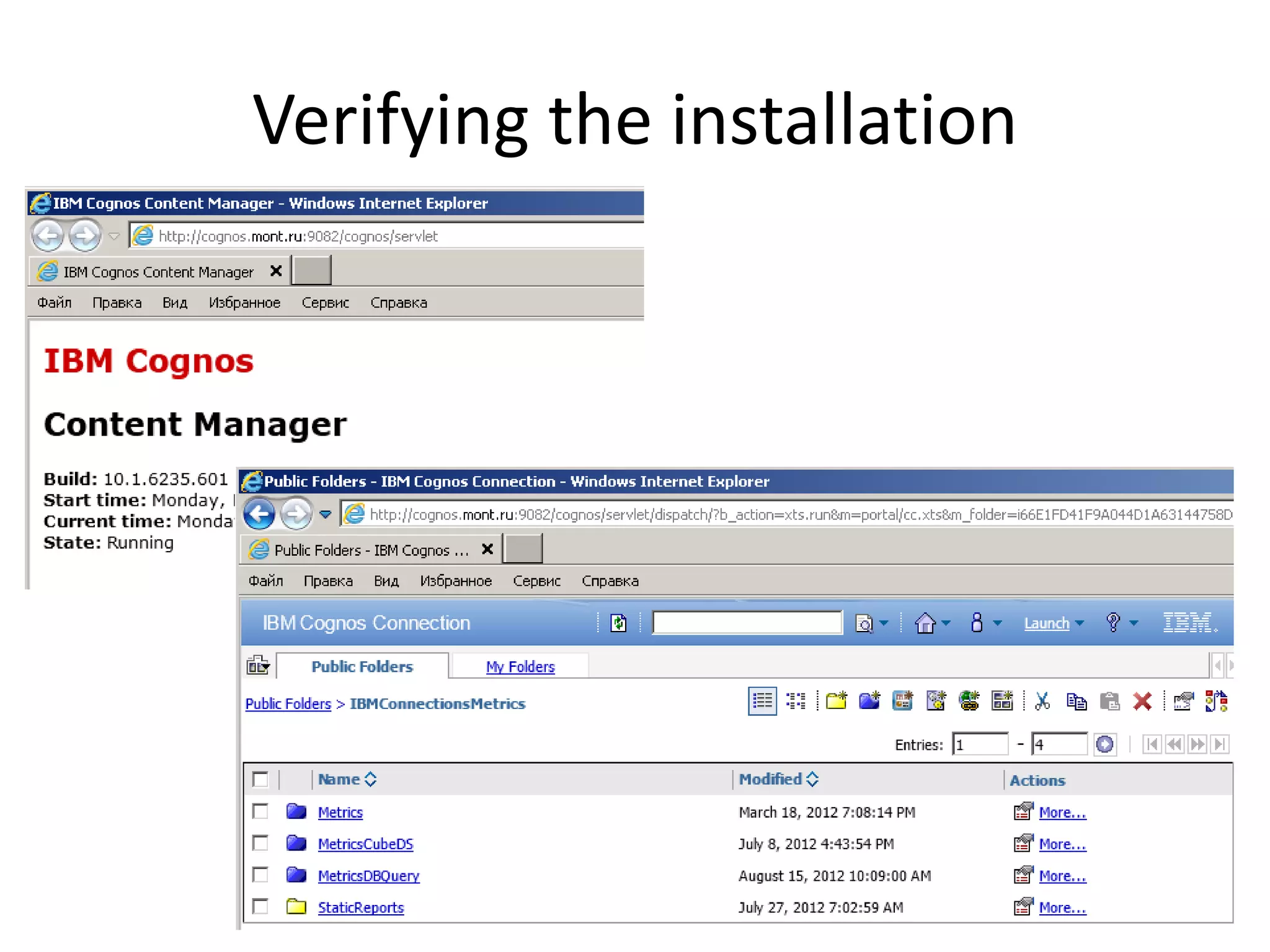Check the MetricsCubeDS row checkbox

(x=260, y=843)
